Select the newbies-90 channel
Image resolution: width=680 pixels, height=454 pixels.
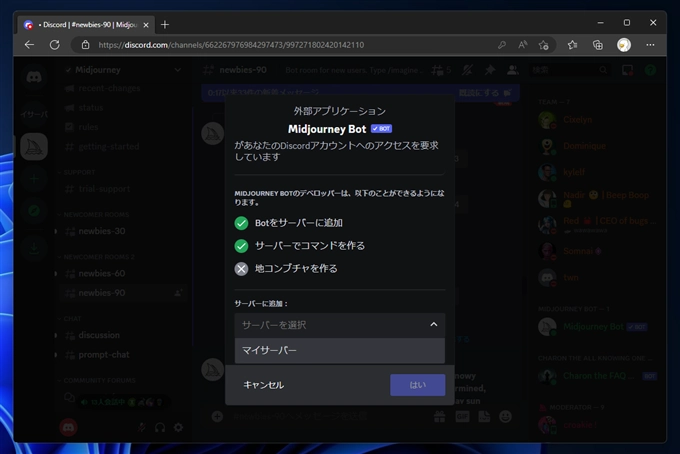123,293
